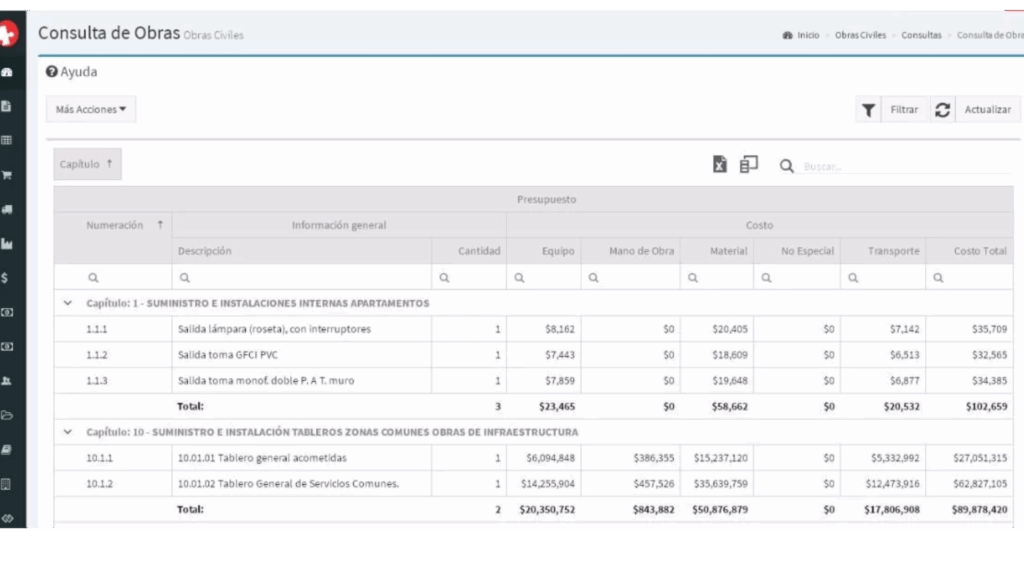Viewport: 1024px width, 576px height.
Task: Click the dollar sign sidebar icon
Action: (x=7, y=278)
